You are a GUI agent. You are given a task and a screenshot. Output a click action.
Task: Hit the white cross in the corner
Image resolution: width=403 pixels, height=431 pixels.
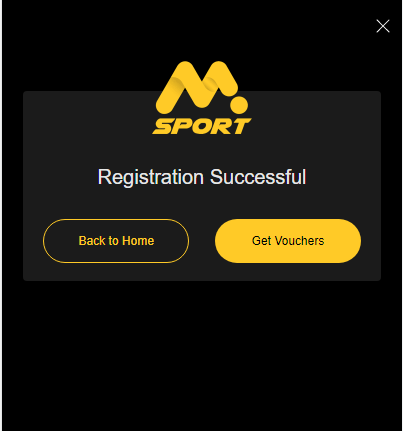coord(383,26)
